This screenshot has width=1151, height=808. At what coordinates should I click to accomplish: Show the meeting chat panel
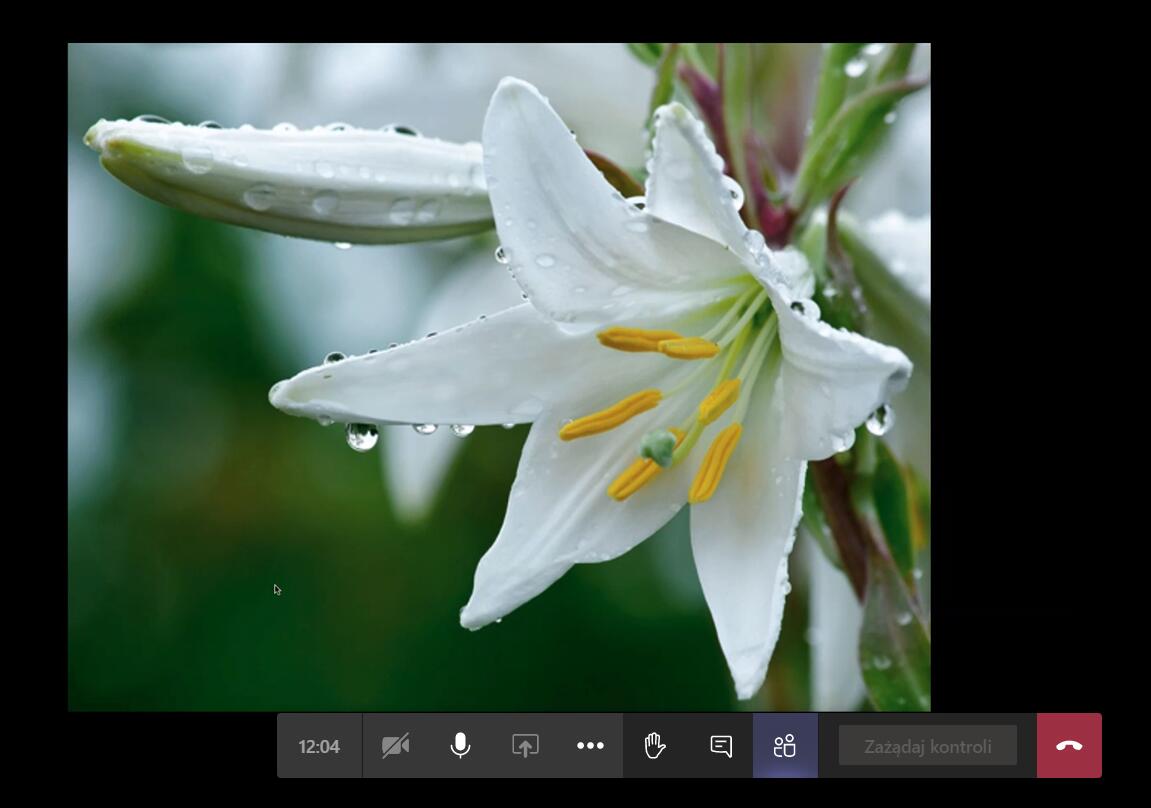point(721,746)
